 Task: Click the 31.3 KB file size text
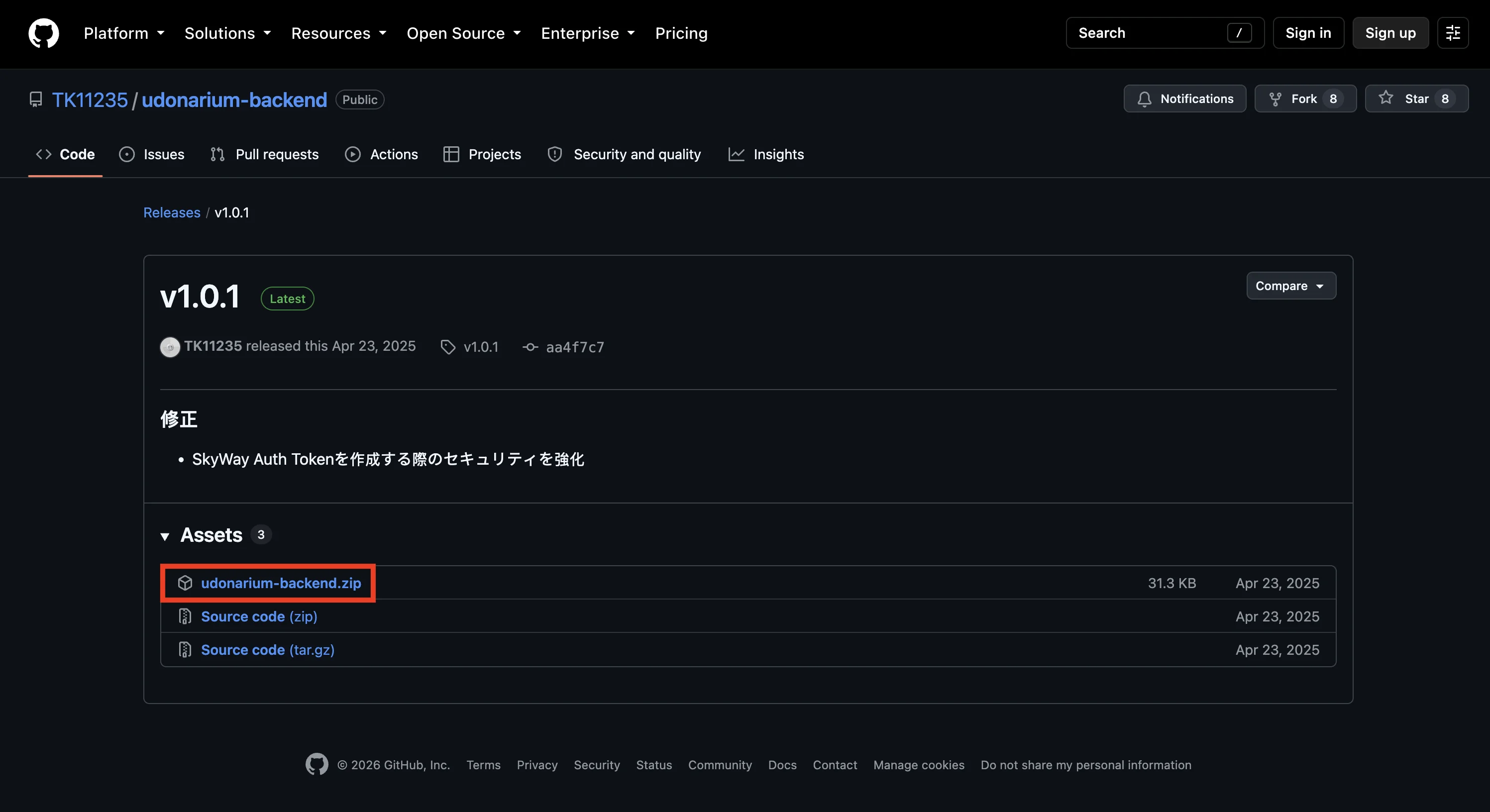click(x=1172, y=583)
